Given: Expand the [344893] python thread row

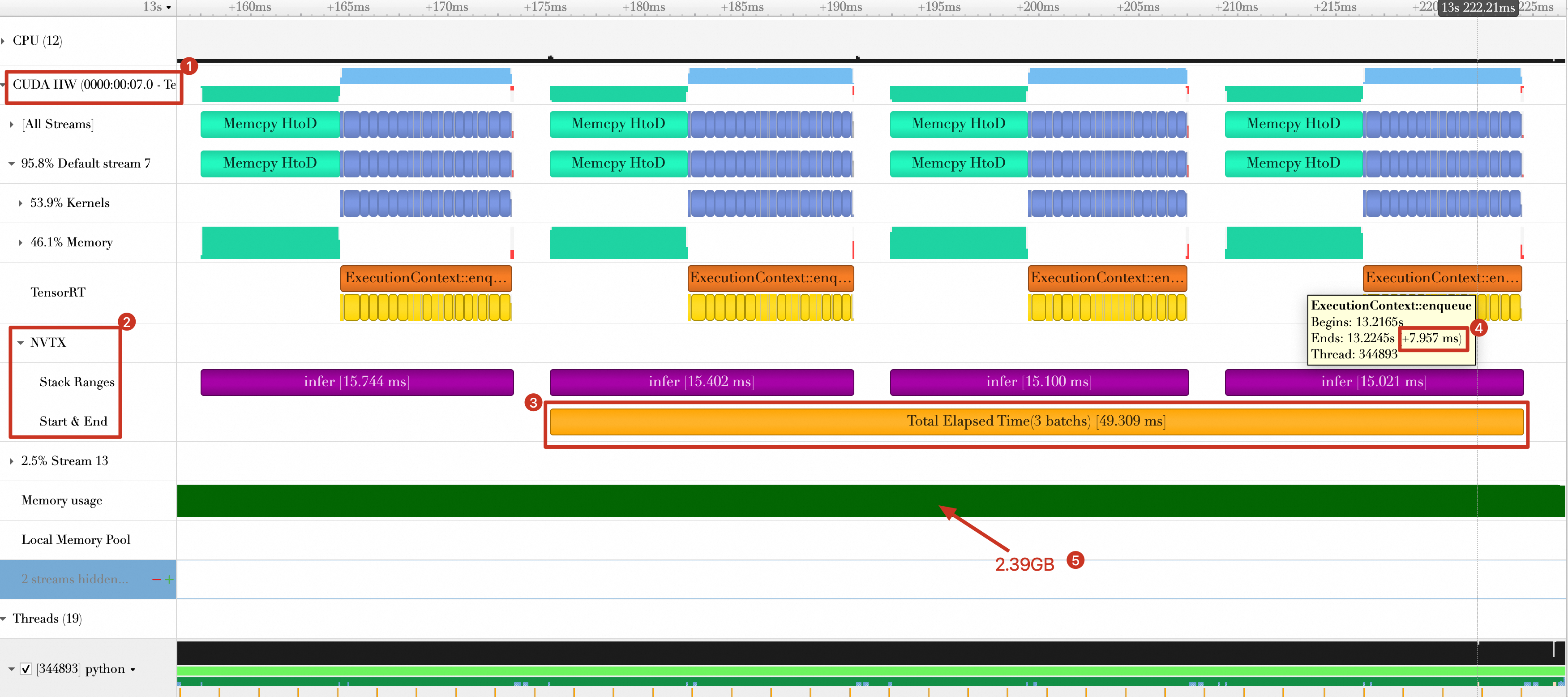Looking at the screenshot, I should [x=12, y=669].
